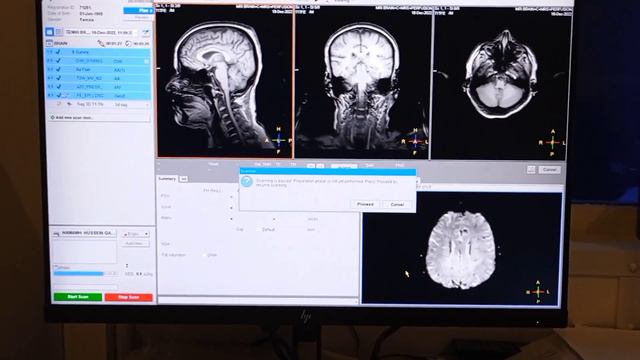The width and height of the screenshot is (640, 360).
Task: Toggle checkmark on Survey scan row
Action: click(58, 52)
